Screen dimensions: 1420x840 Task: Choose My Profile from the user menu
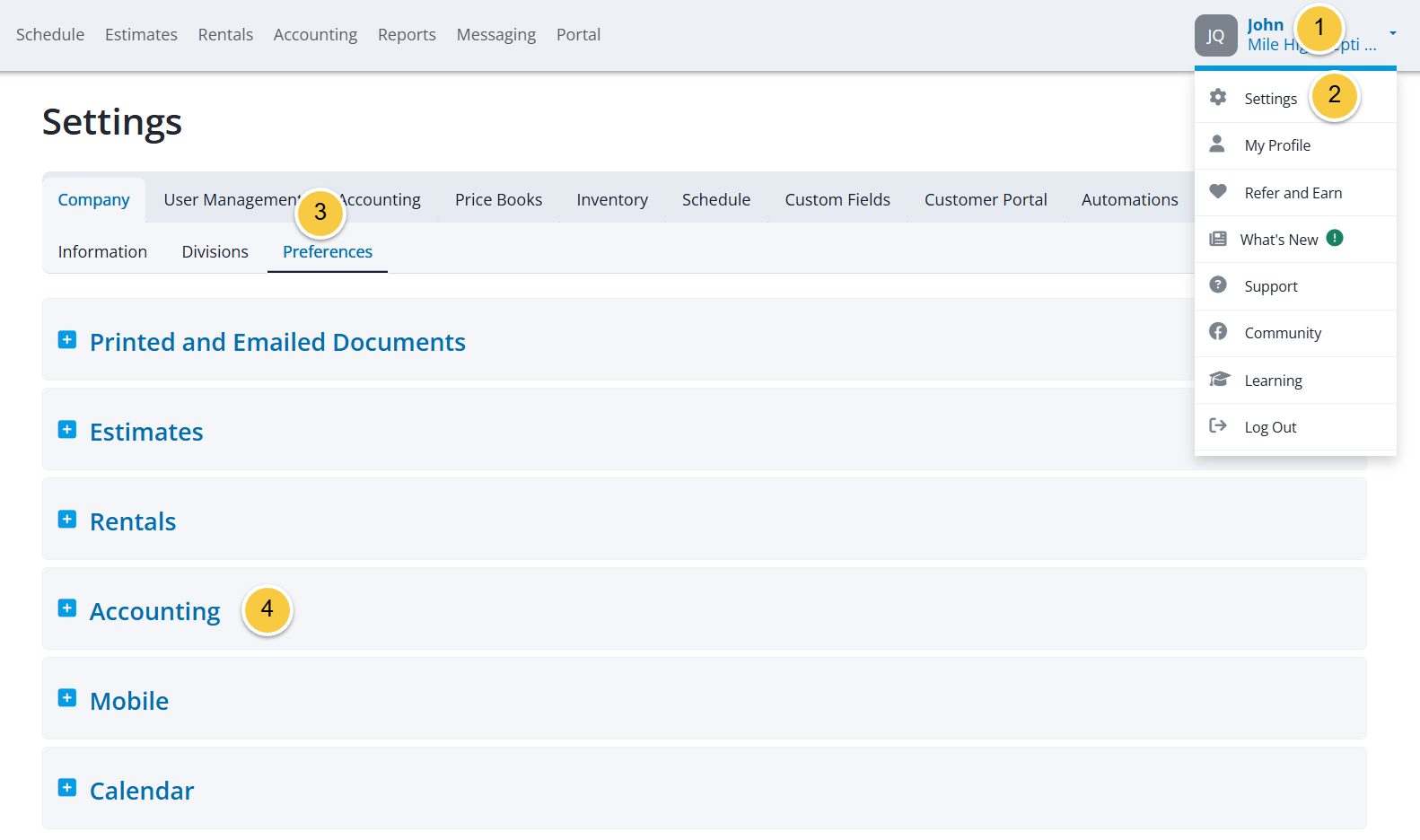(x=1295, y=145)
